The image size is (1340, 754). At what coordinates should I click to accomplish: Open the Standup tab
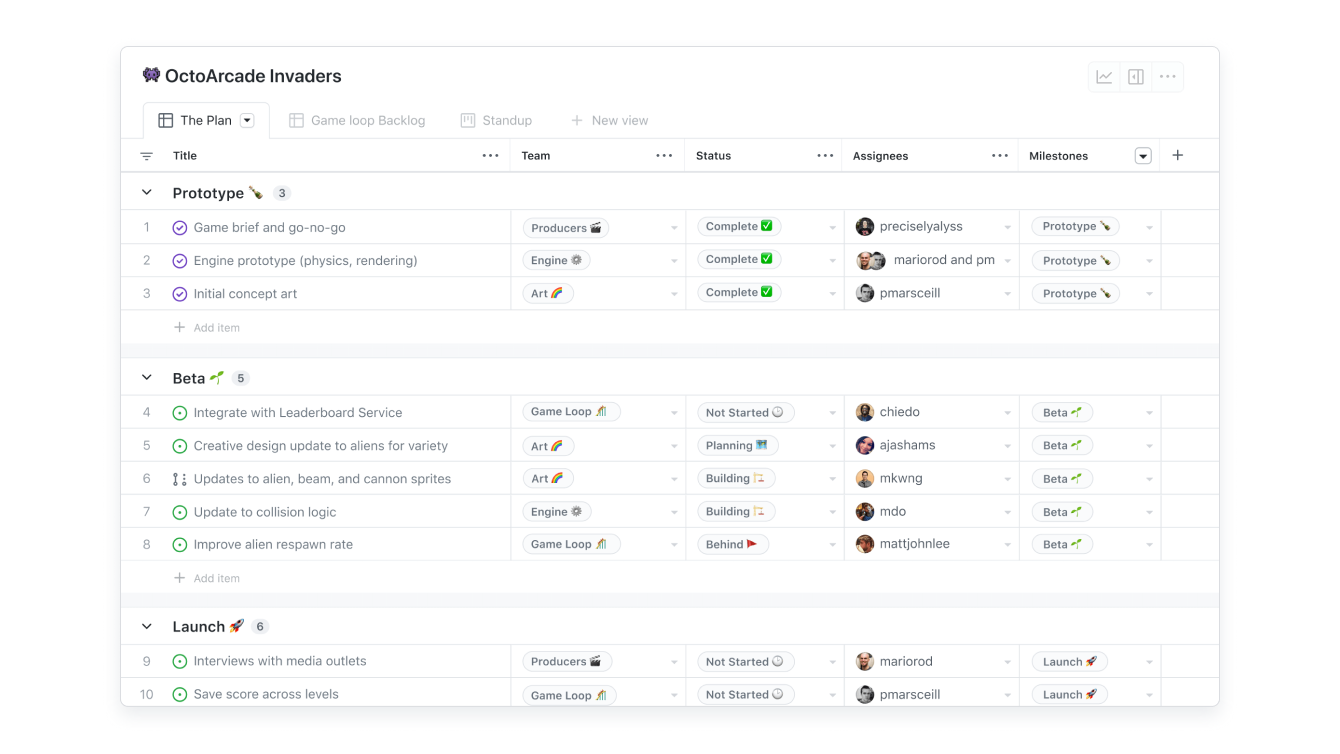(507, 119)
